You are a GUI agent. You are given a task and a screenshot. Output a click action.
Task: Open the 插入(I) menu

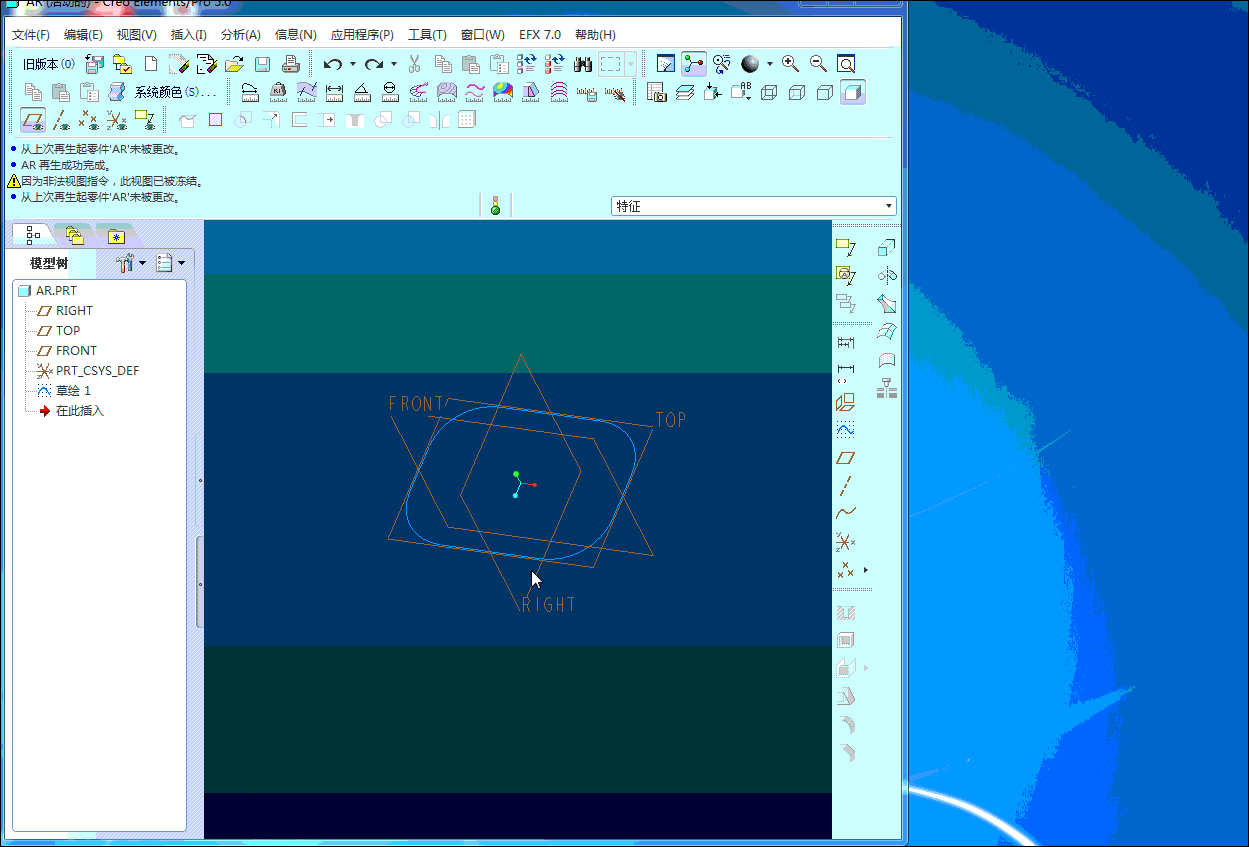[189, 35]
